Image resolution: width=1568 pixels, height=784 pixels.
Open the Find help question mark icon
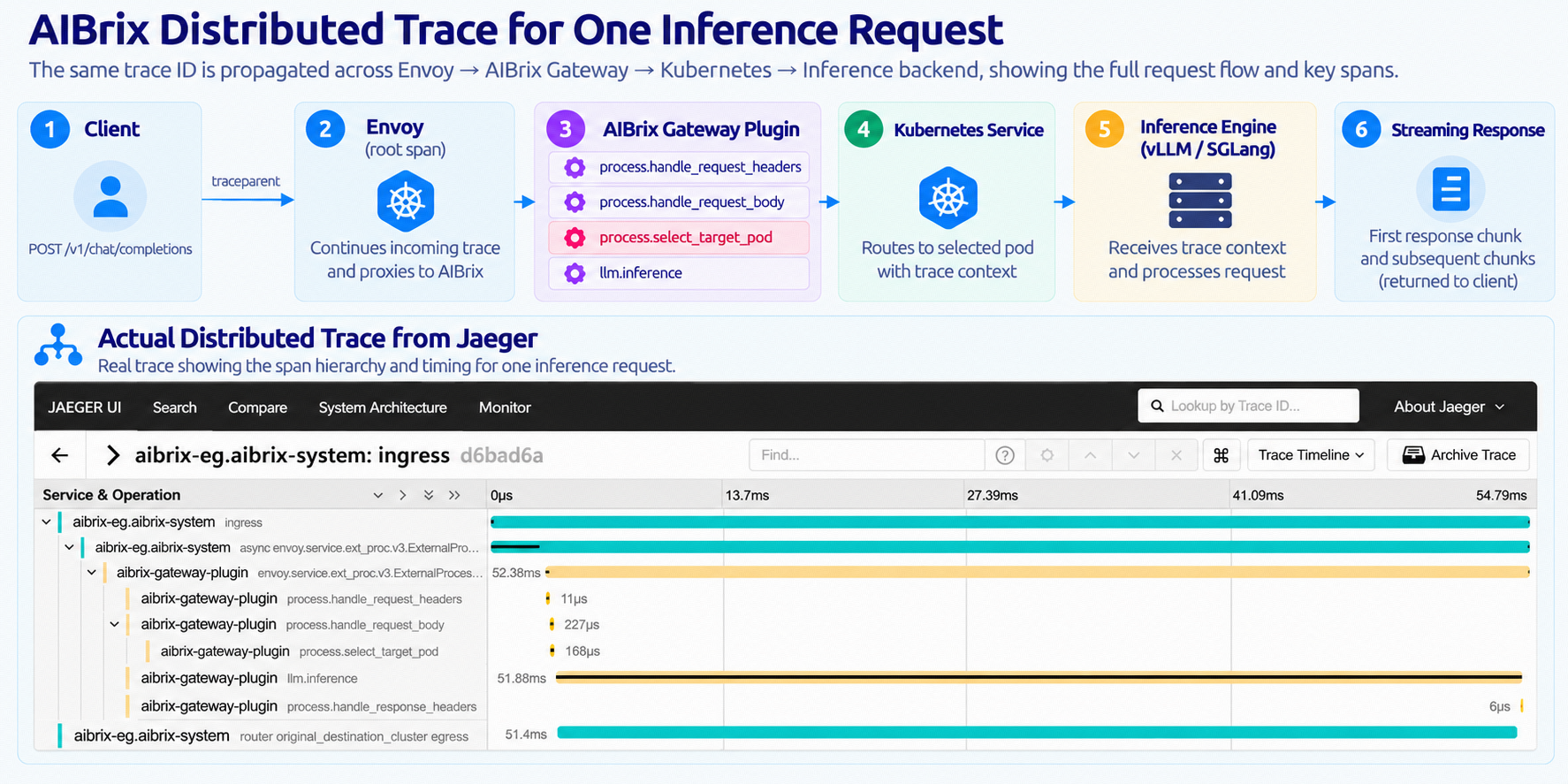coord(1005,455)
